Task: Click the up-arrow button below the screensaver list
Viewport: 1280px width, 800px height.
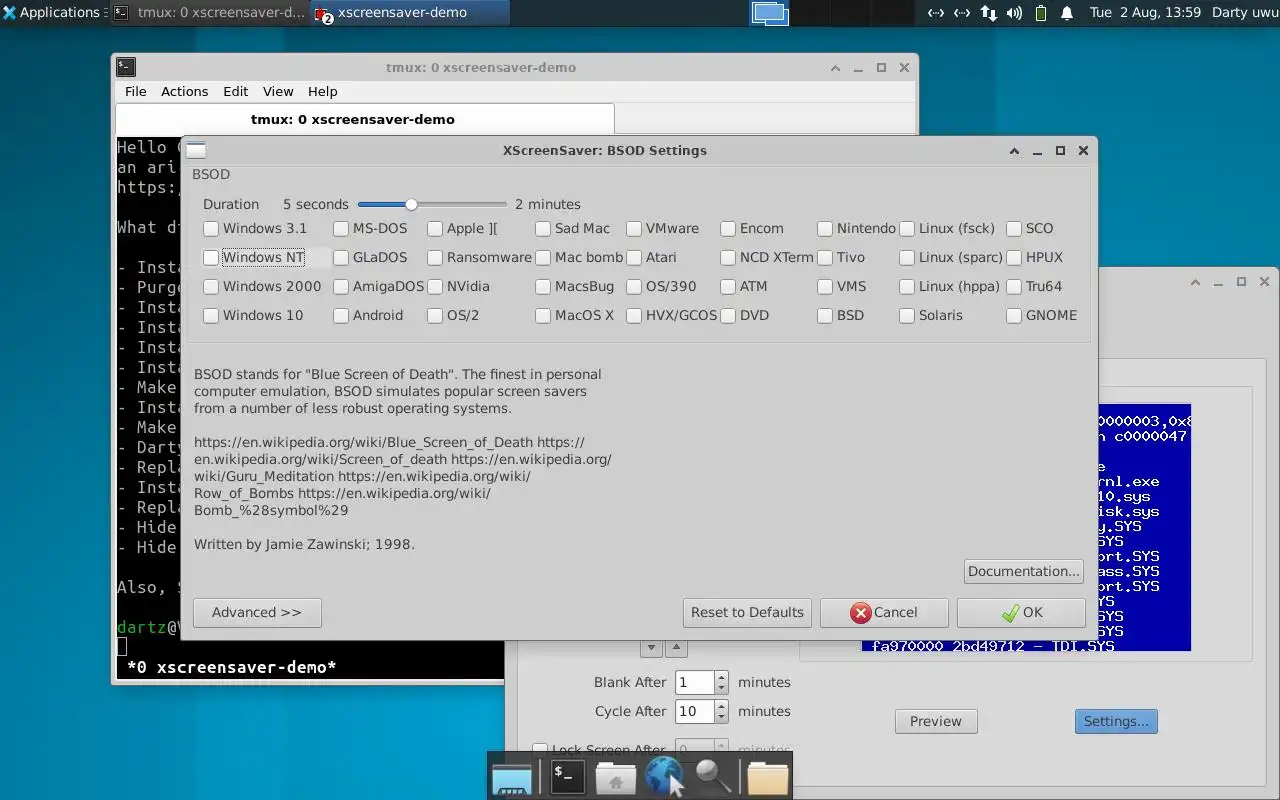Action: (676, 648)
